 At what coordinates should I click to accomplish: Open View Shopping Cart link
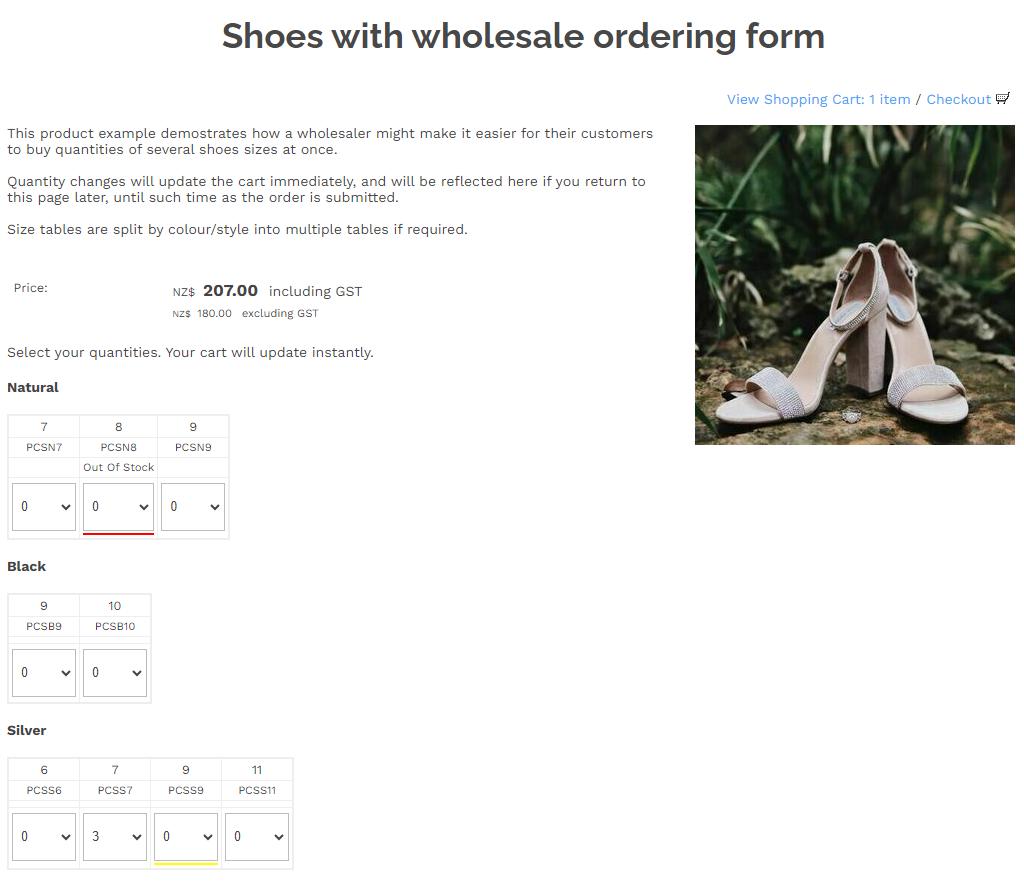[818, 99]
